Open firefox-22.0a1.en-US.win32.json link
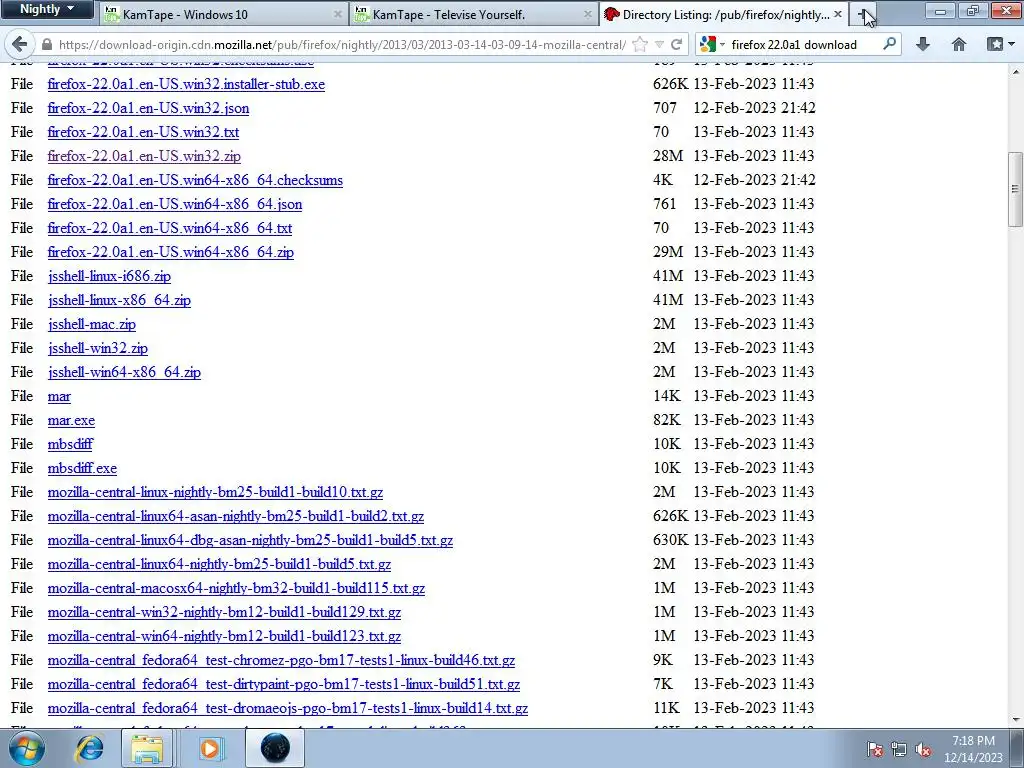This screenshot has width=1024, height=768. tap(148, 108)
